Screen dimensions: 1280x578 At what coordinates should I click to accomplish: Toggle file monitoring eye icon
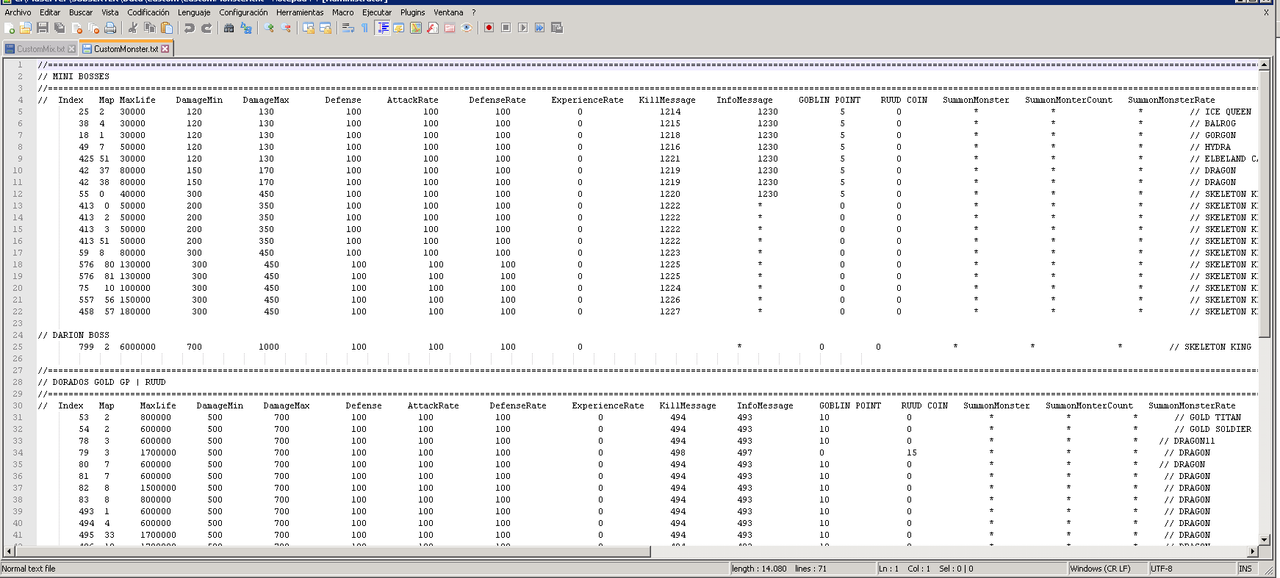(467, 28)
